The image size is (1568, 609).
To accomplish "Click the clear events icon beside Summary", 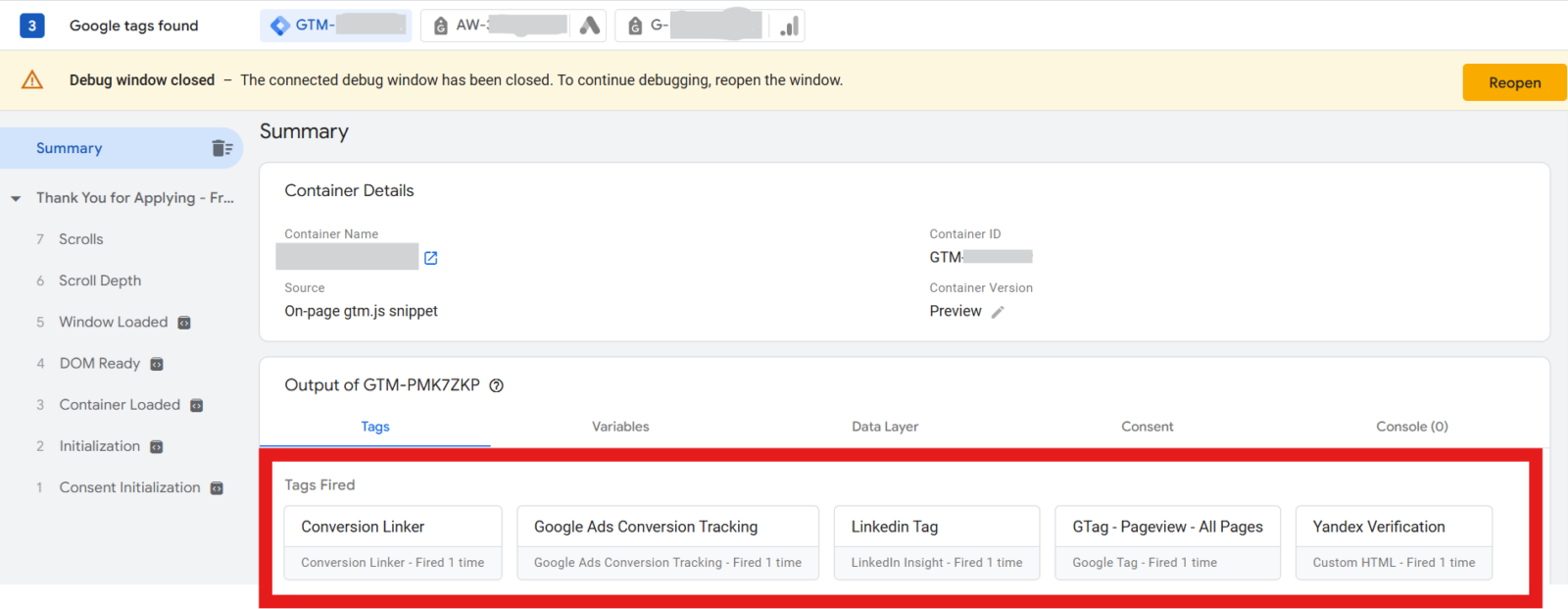I will click(x=221, y=148).
